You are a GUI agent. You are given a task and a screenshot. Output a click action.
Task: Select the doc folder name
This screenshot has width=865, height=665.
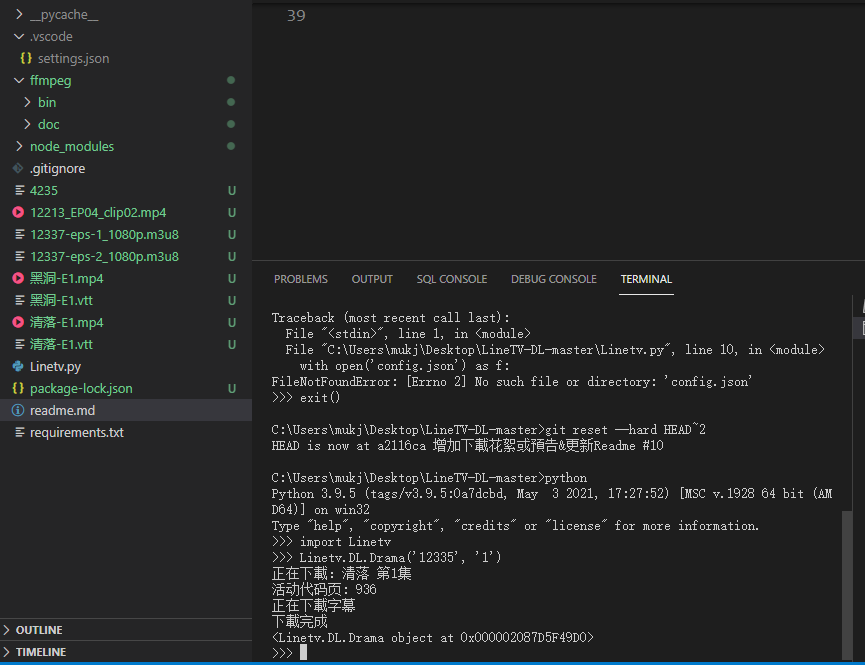[x=49, y=125]
